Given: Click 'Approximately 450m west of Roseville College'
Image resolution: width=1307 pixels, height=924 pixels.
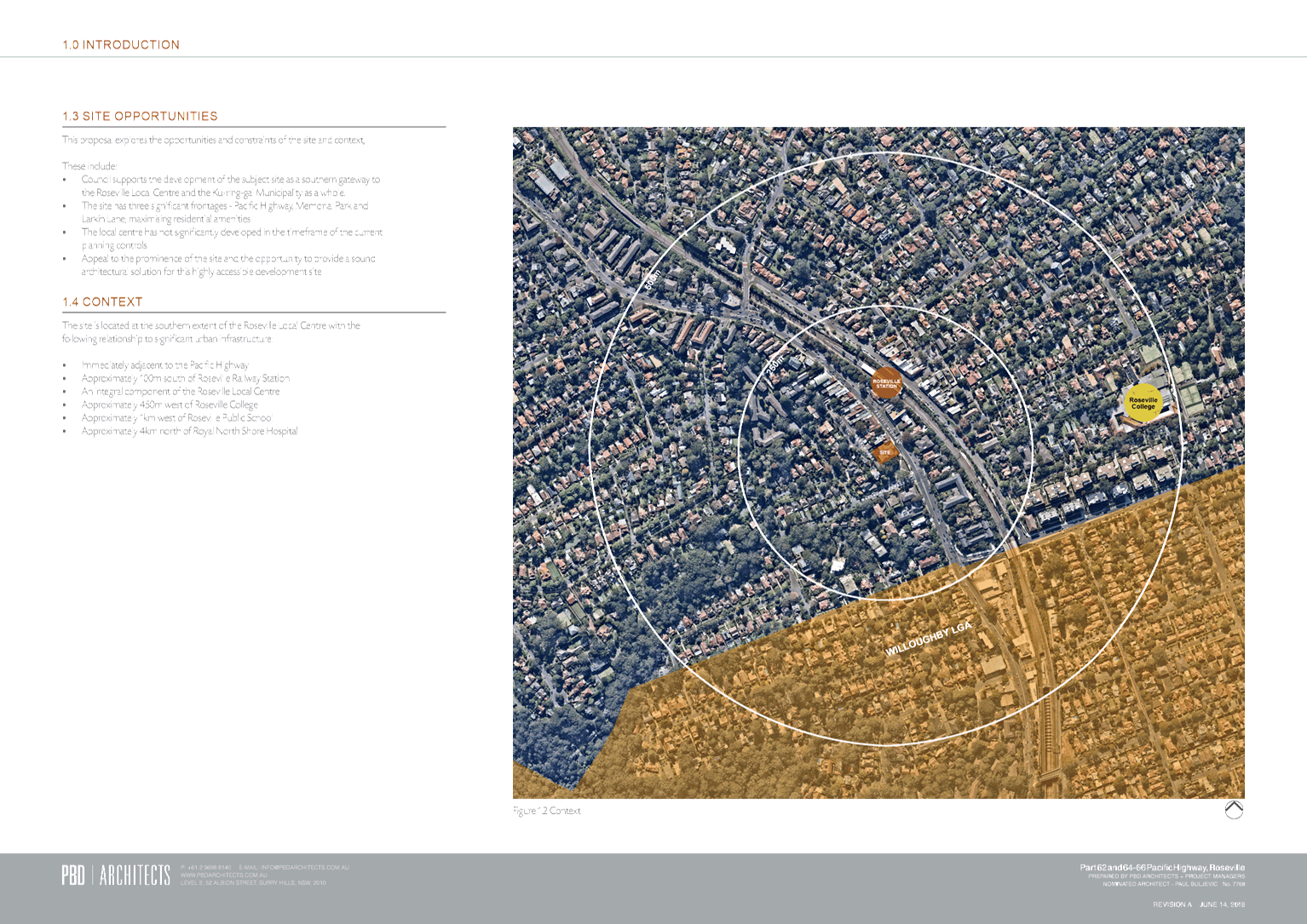Looking at the screenshot, I should [170, 405].
